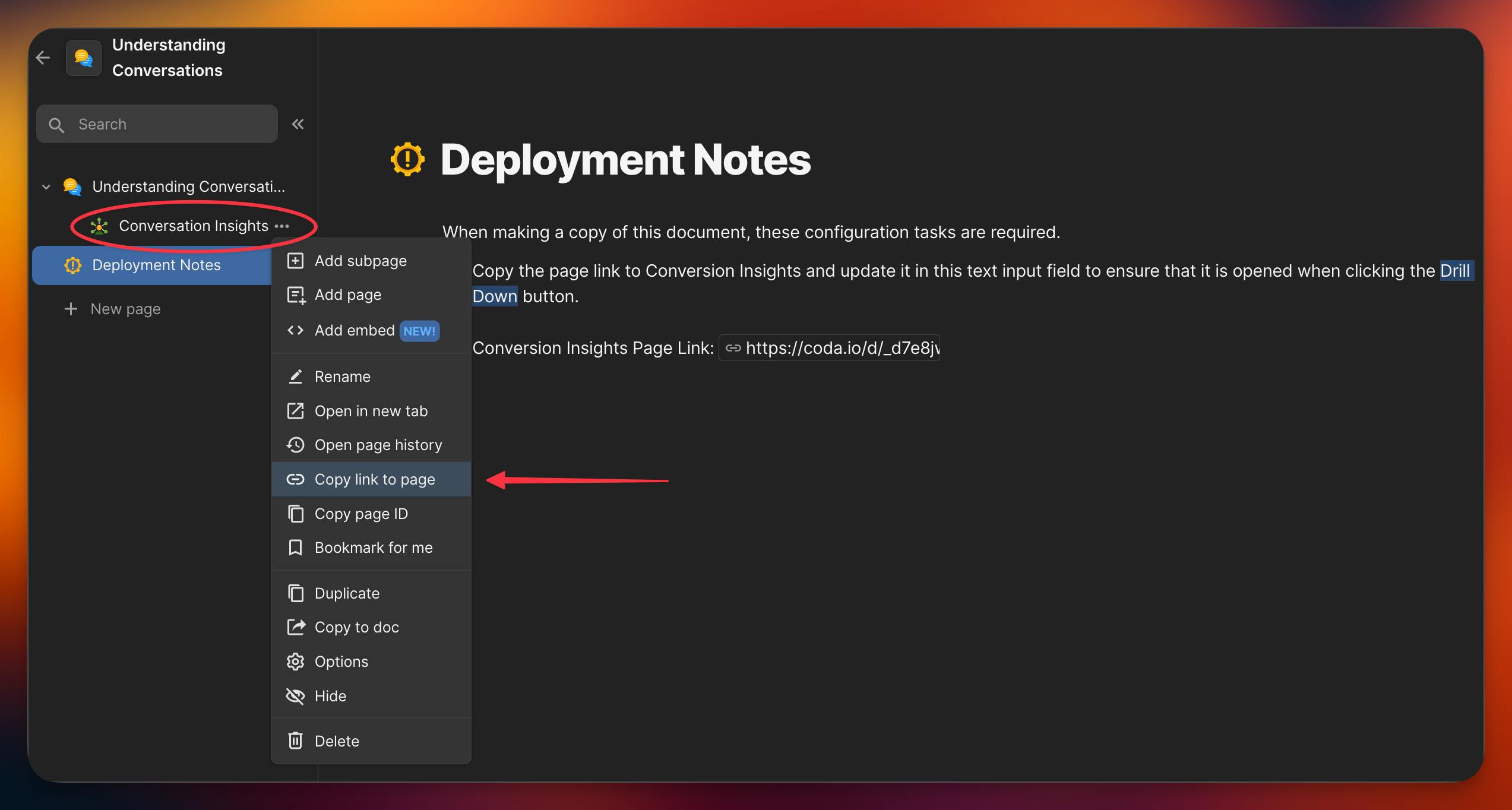
Task: Click the Options gear icon
Action: tap(295, 662)
